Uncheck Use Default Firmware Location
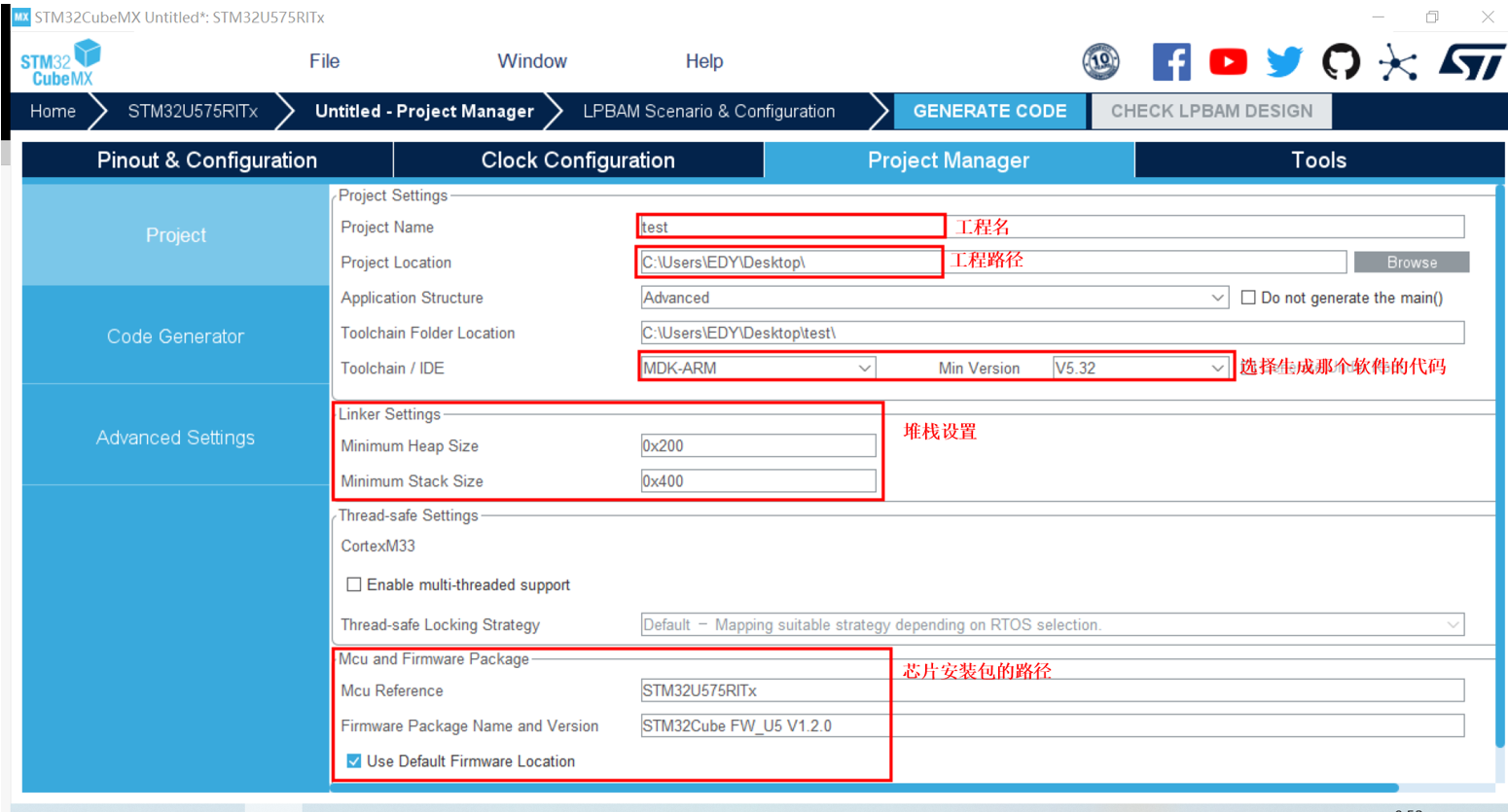Screen dimensions: 1508x812 (354, 761)
